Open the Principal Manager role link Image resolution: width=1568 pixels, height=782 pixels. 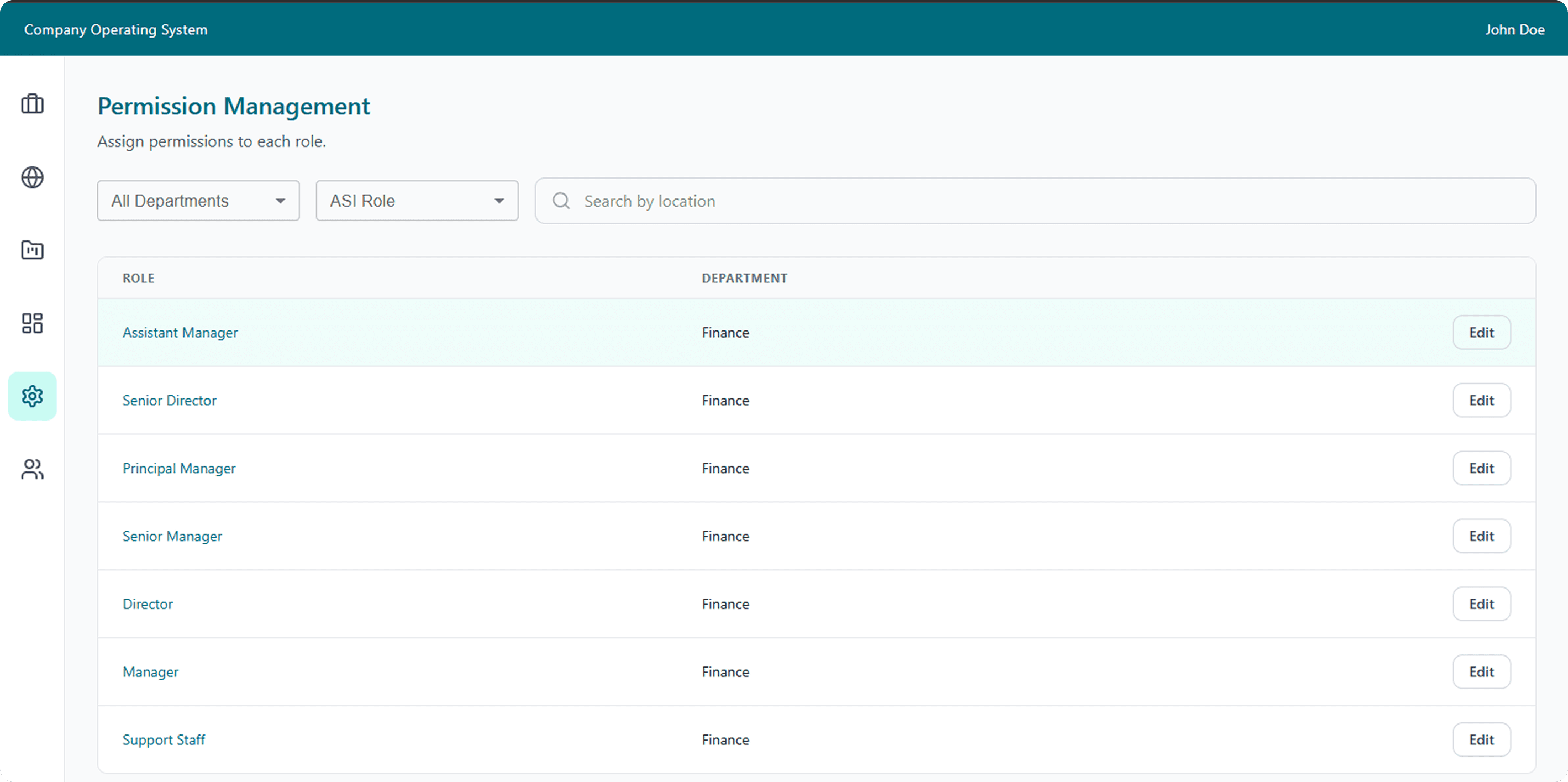[x=179, y=468]
